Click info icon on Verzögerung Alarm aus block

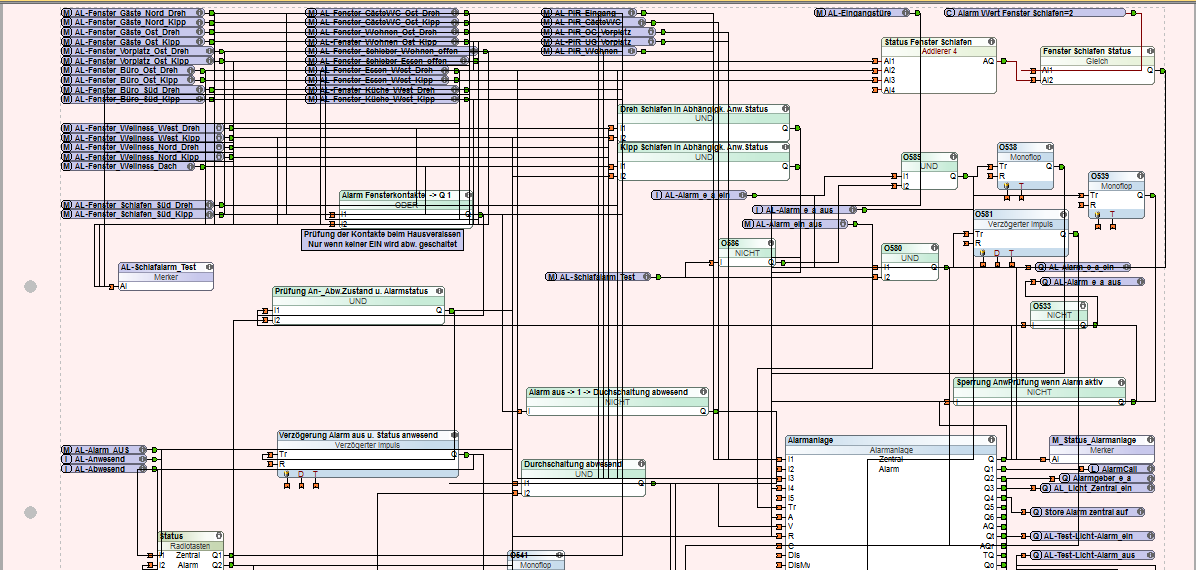[453, 435]
